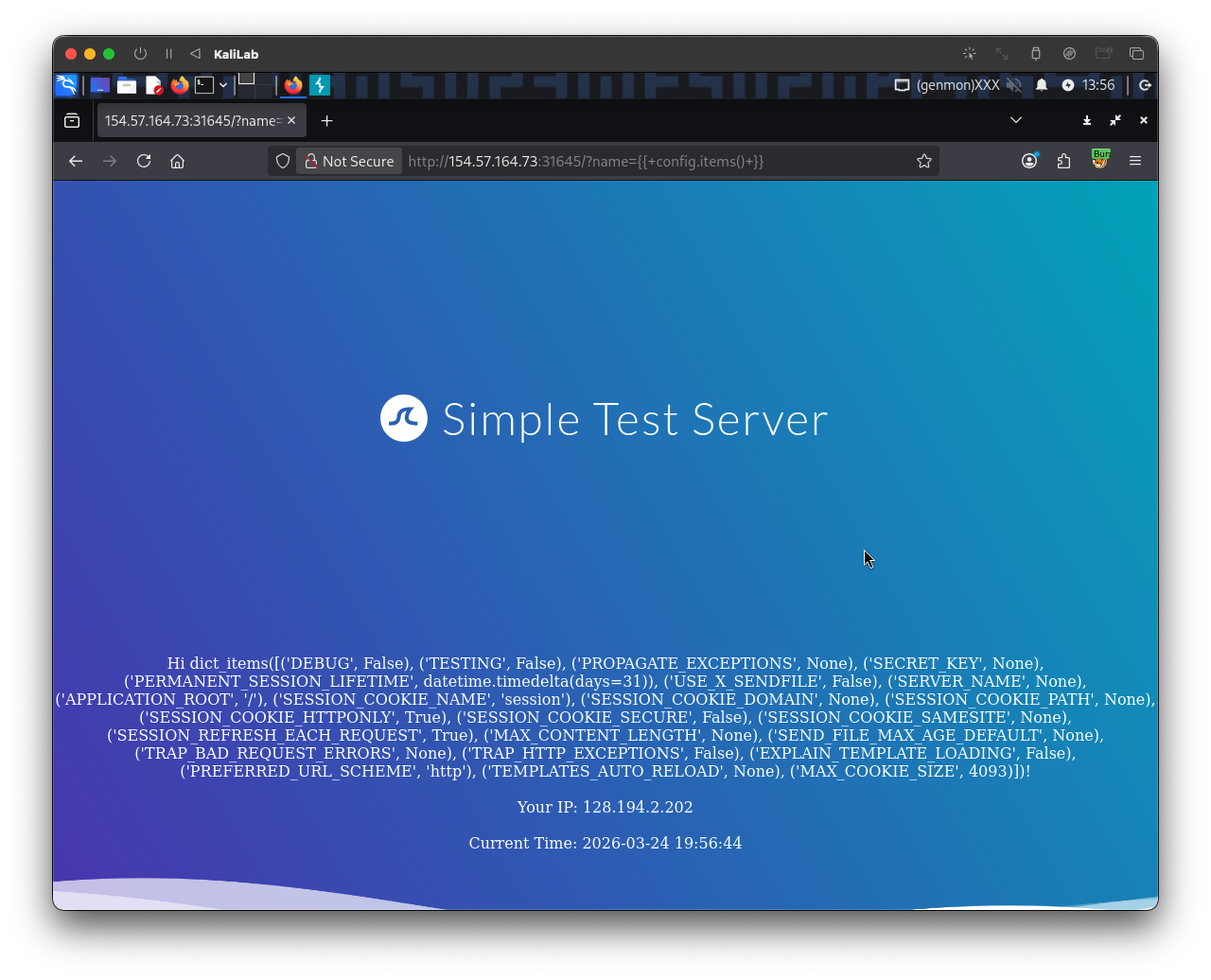
Task: Open the Kali applications menu
Action: 65,85
